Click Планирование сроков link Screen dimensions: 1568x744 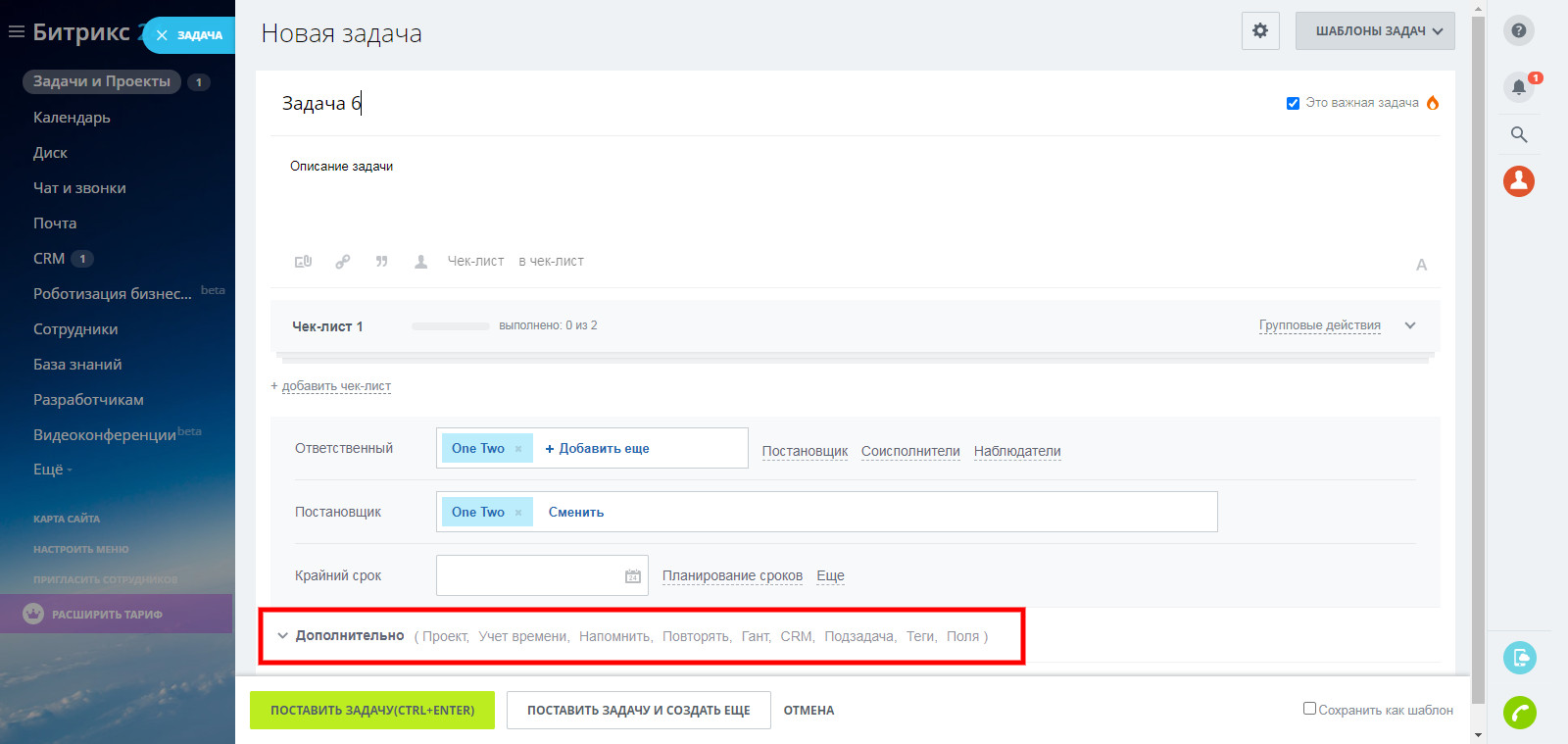point(732,575)
